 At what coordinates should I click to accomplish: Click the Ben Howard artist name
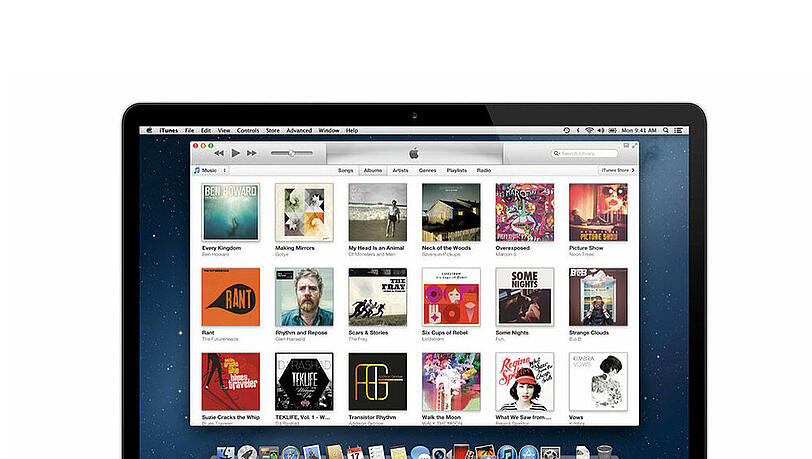tap(215, 254)
